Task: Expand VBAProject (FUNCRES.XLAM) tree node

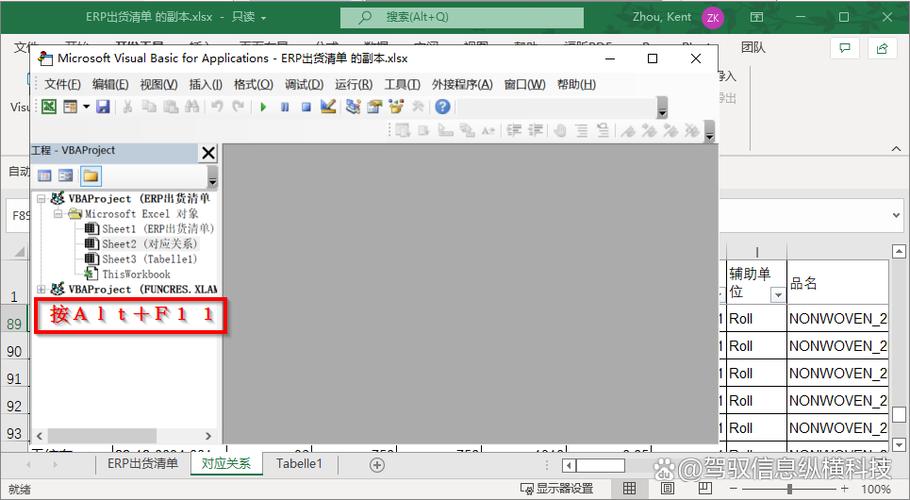Action: click(41, 289)
